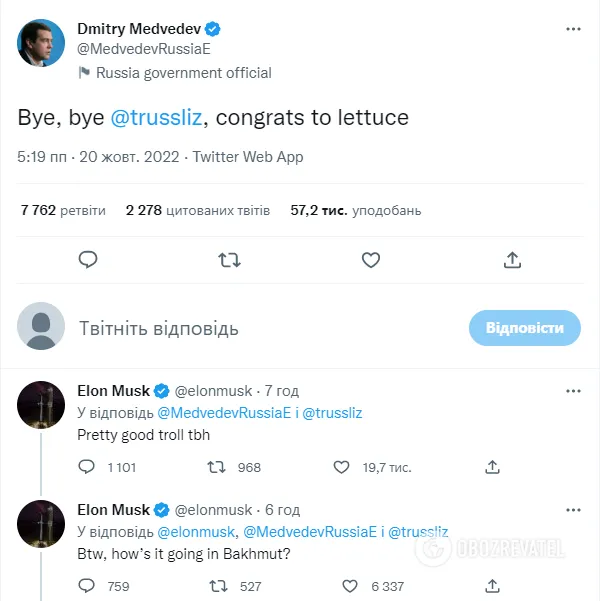Viewport: 600px width, 601px height.
Task: Like the "Pretty good troll tbh" reply
Action: (x=342, y=467)
